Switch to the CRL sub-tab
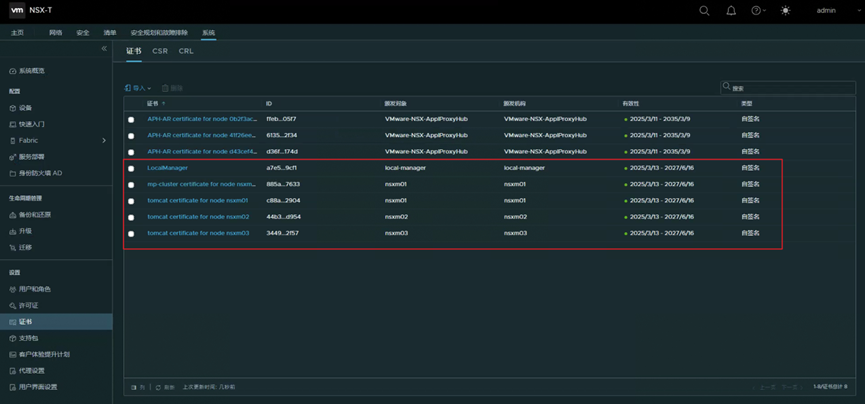This screenshot has height=404, width=865. pyautogui.click(x=186, y=51)
